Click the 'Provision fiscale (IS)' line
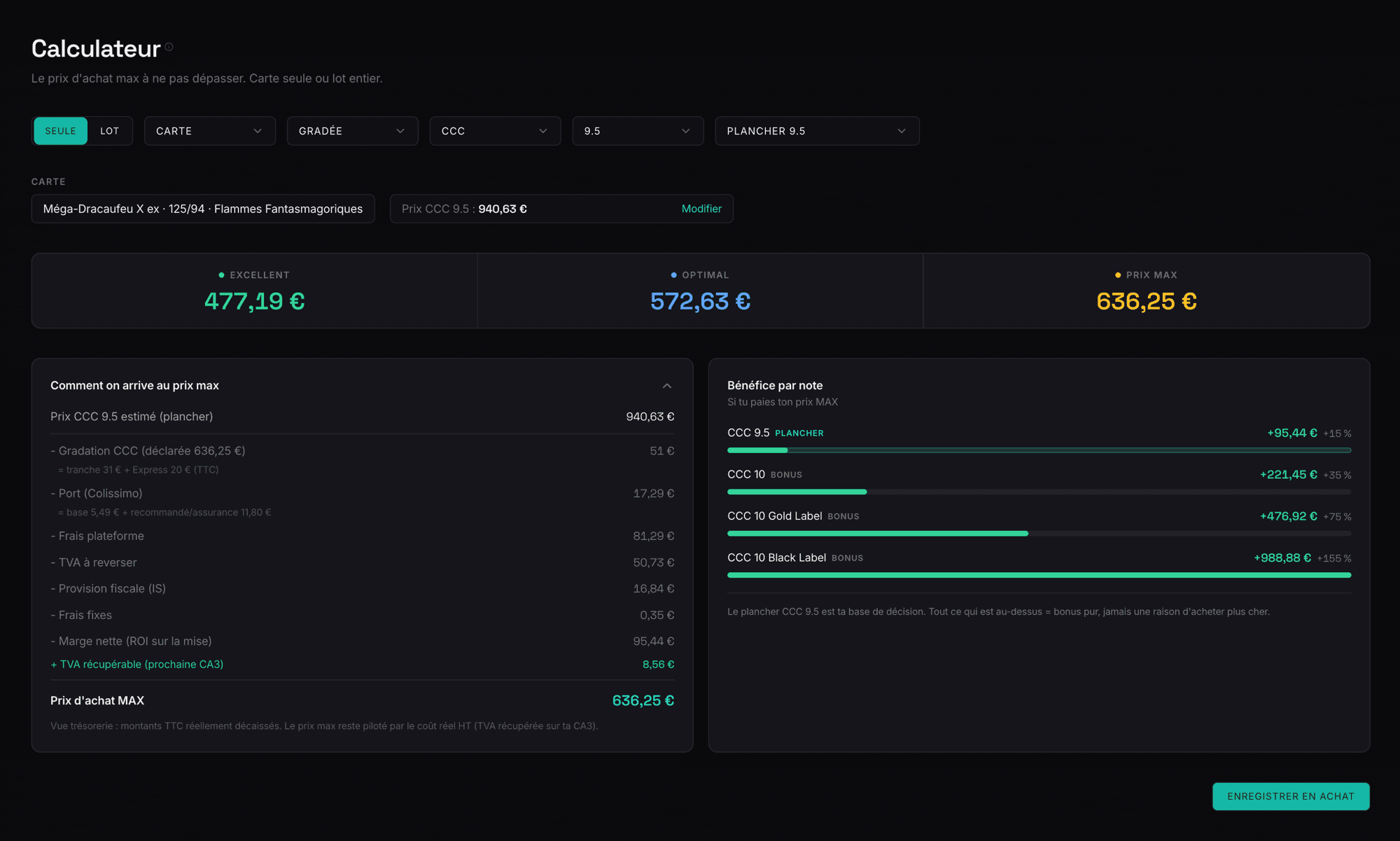Image resolution: width=1400 pixels, height=841 pixels. click(x=362, y=589)
